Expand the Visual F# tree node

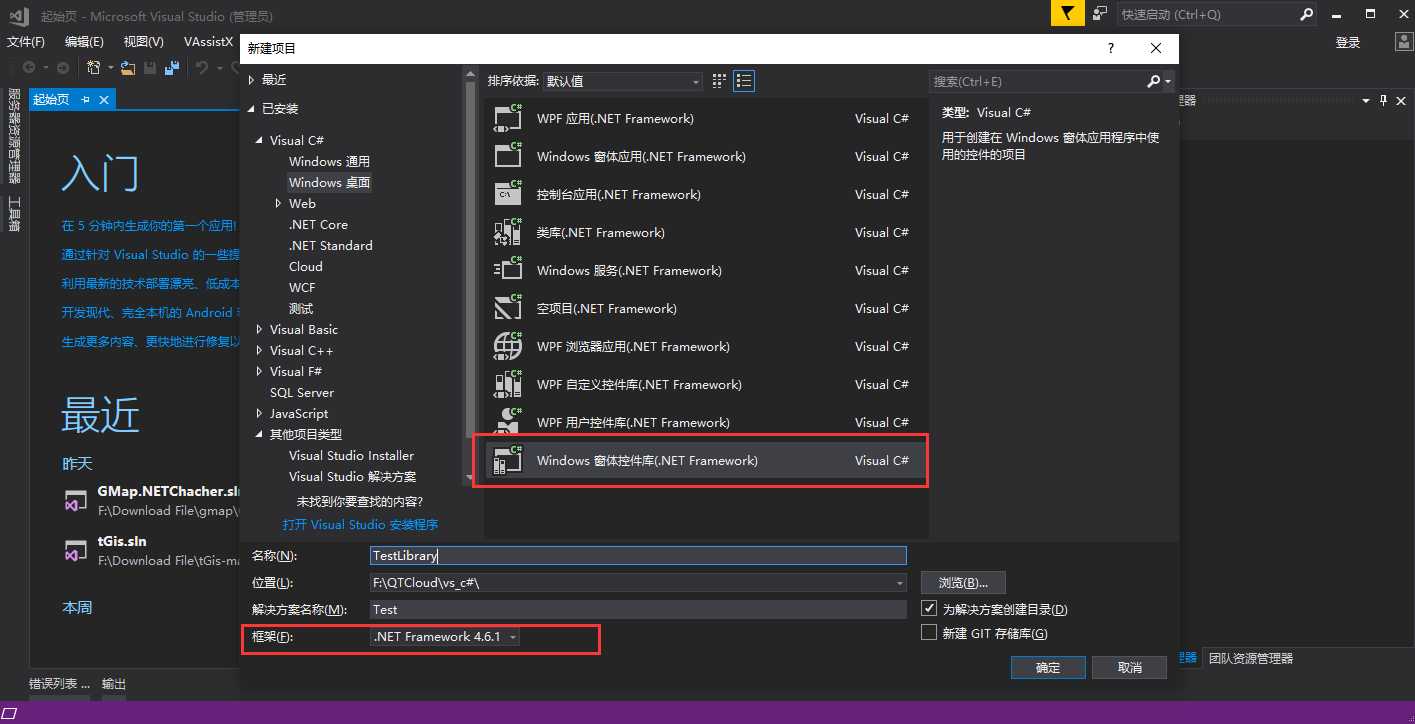point(259,371)
